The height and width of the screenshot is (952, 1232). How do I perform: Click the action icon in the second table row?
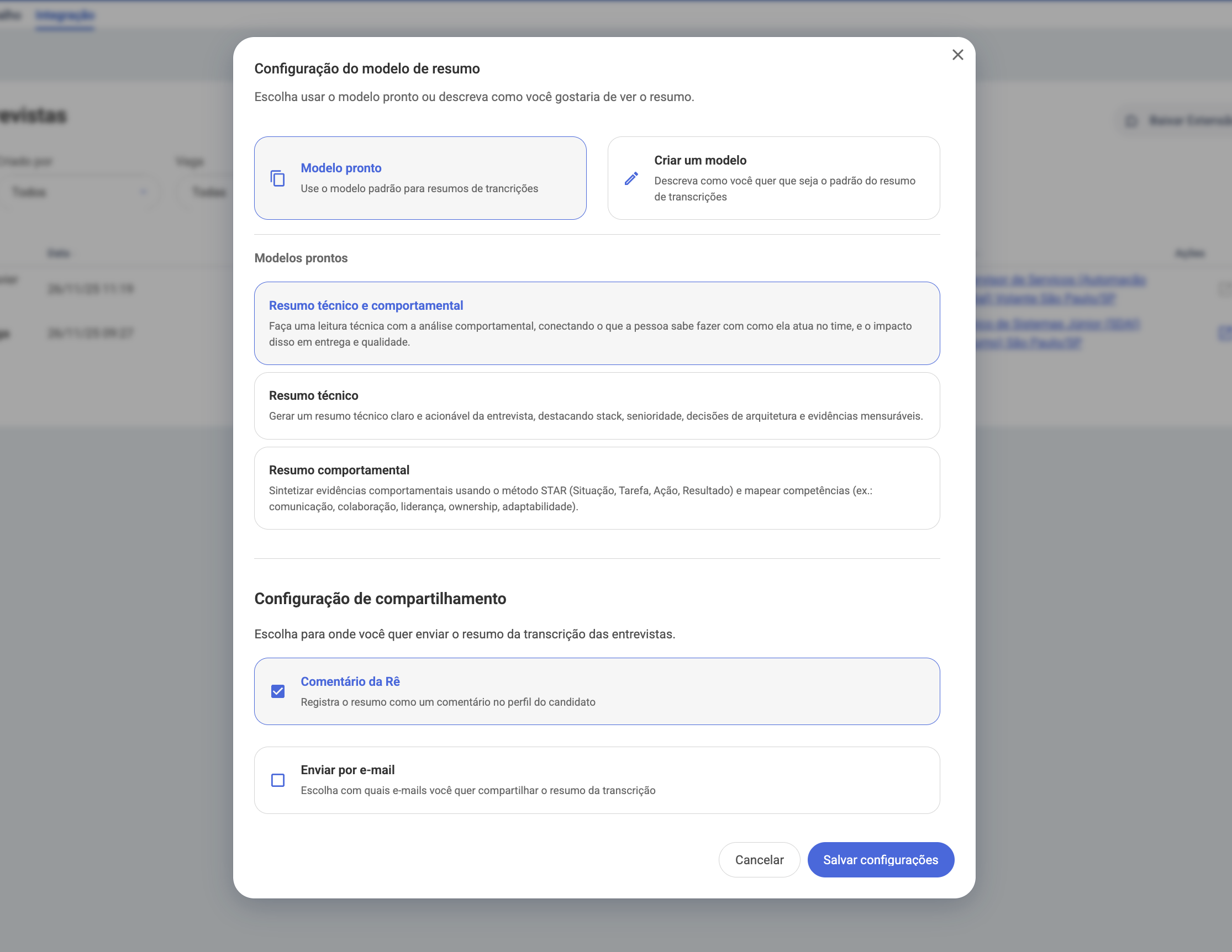tap(1224, 334)
